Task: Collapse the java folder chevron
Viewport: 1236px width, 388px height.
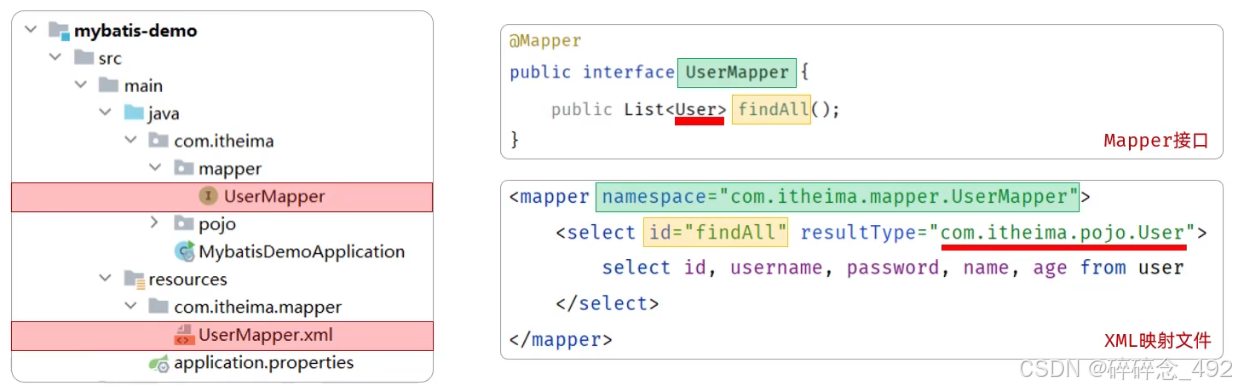Action: [105, 114]
